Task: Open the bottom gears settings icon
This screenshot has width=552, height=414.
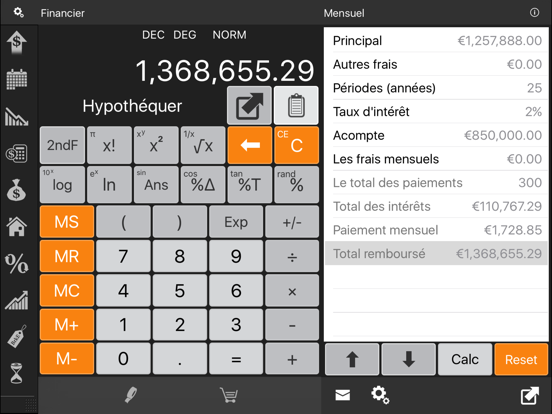Action: 380,395
